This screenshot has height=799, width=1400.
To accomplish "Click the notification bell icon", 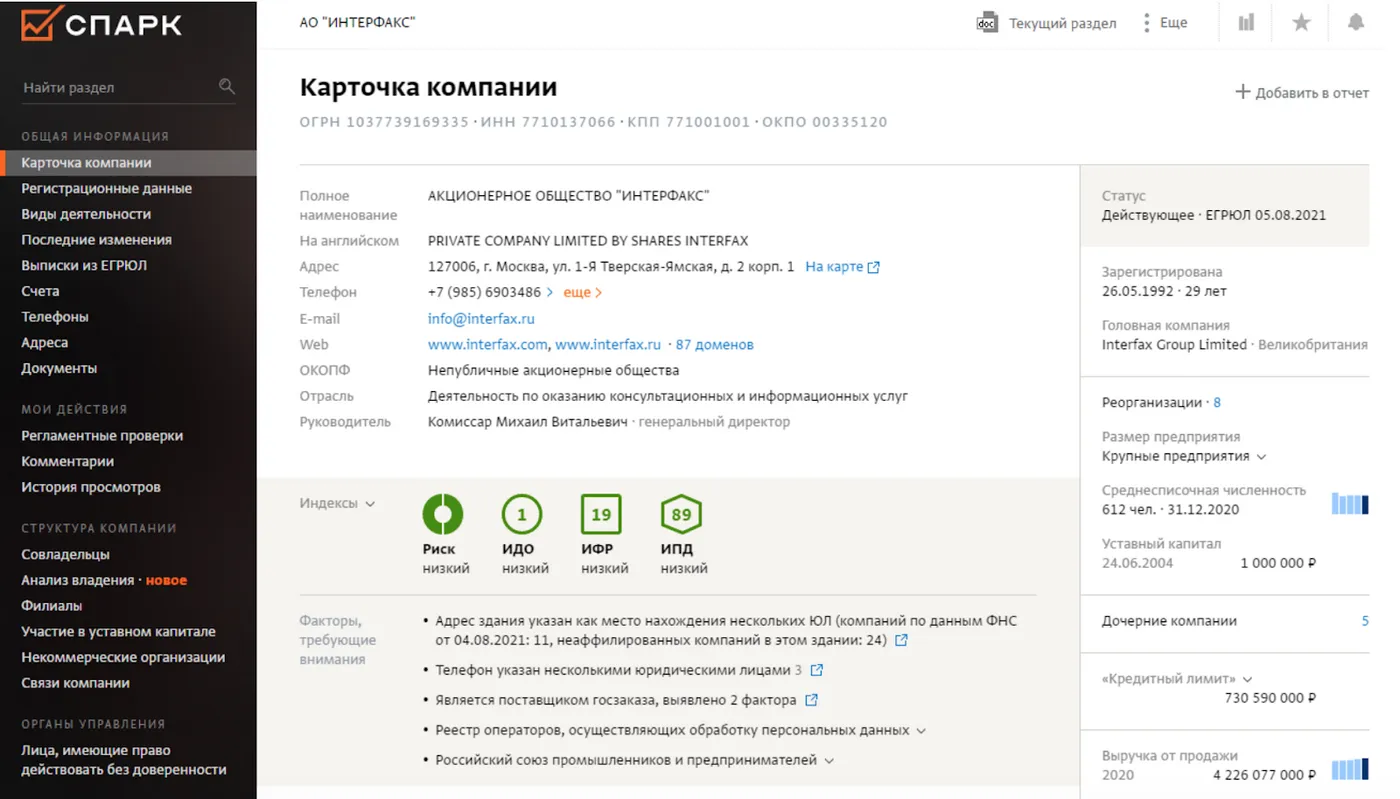I will [1356, 22].
